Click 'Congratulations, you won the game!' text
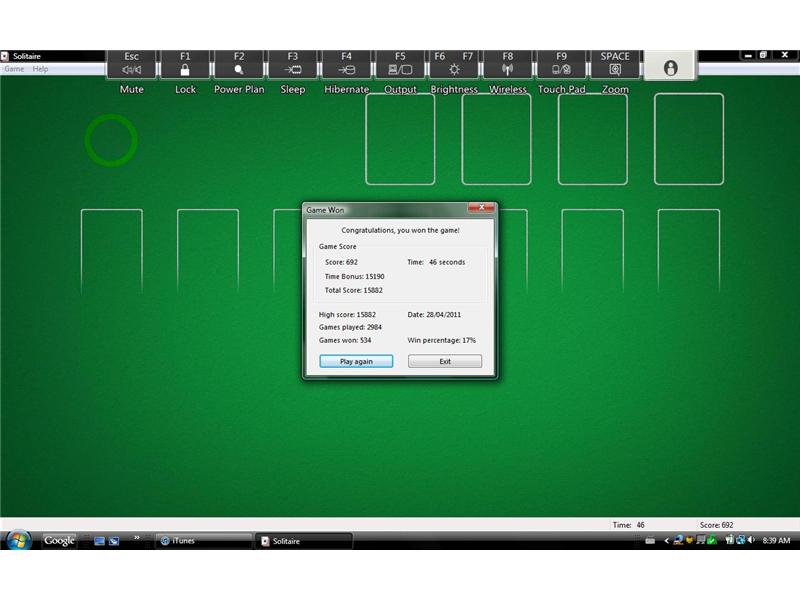This screenshot has height=600, width=800. click(x=401, y=230)
